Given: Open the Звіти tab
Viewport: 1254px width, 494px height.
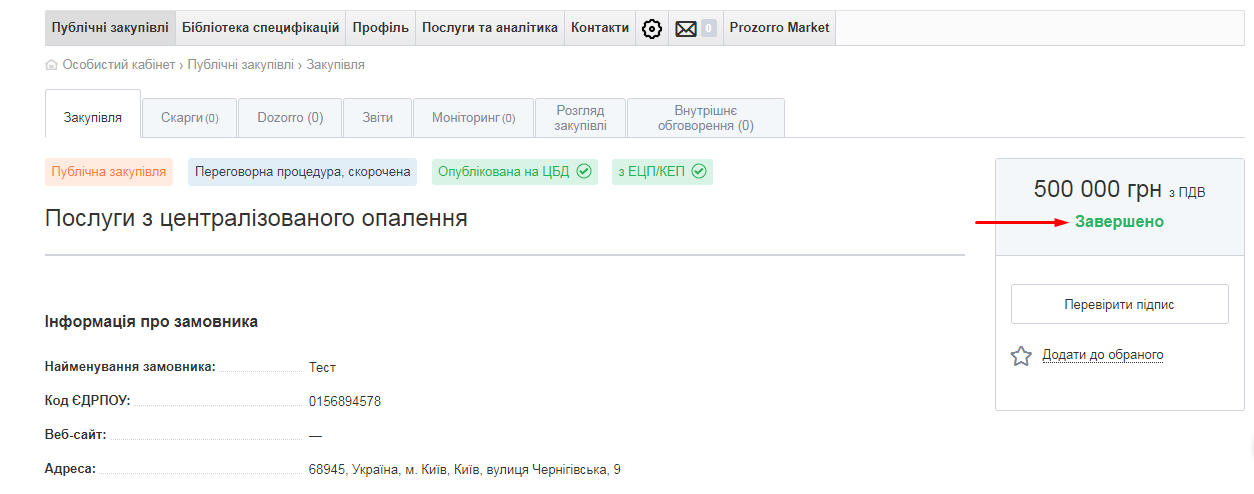Looking at the screenshot, I should [377, 118].
